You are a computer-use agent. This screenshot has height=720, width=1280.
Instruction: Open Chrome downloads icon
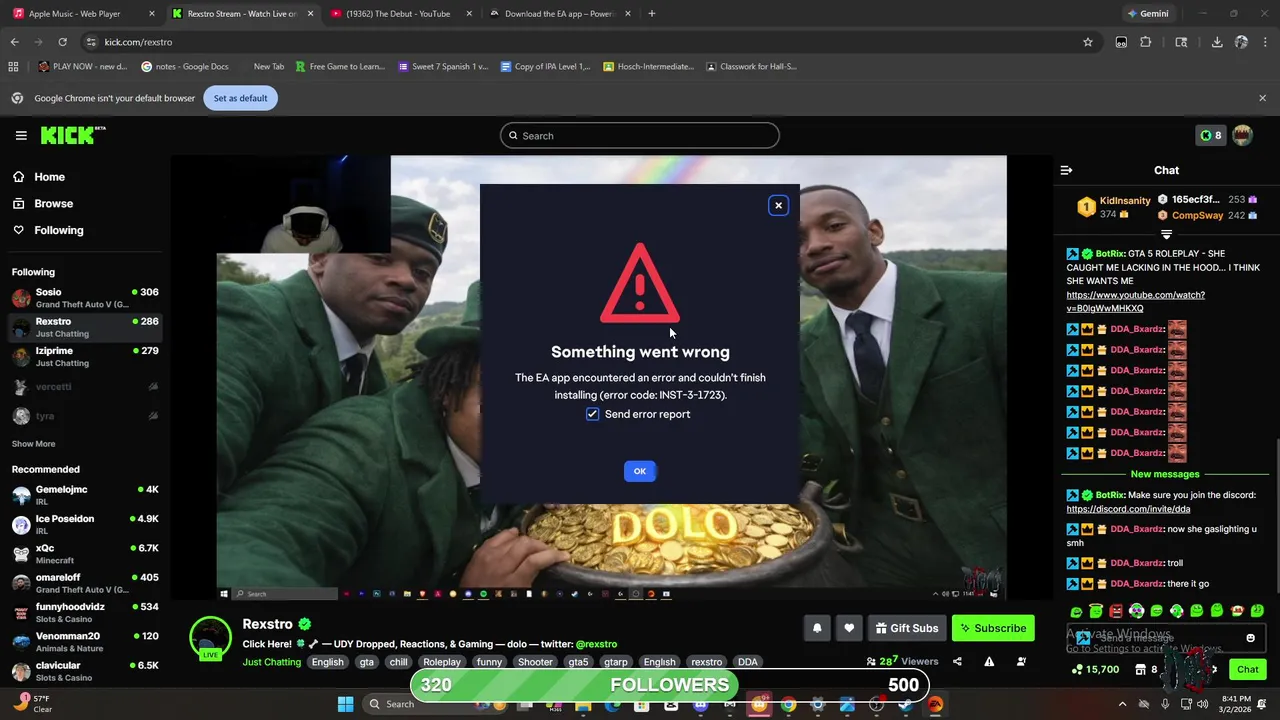(x=1217, y=42)
